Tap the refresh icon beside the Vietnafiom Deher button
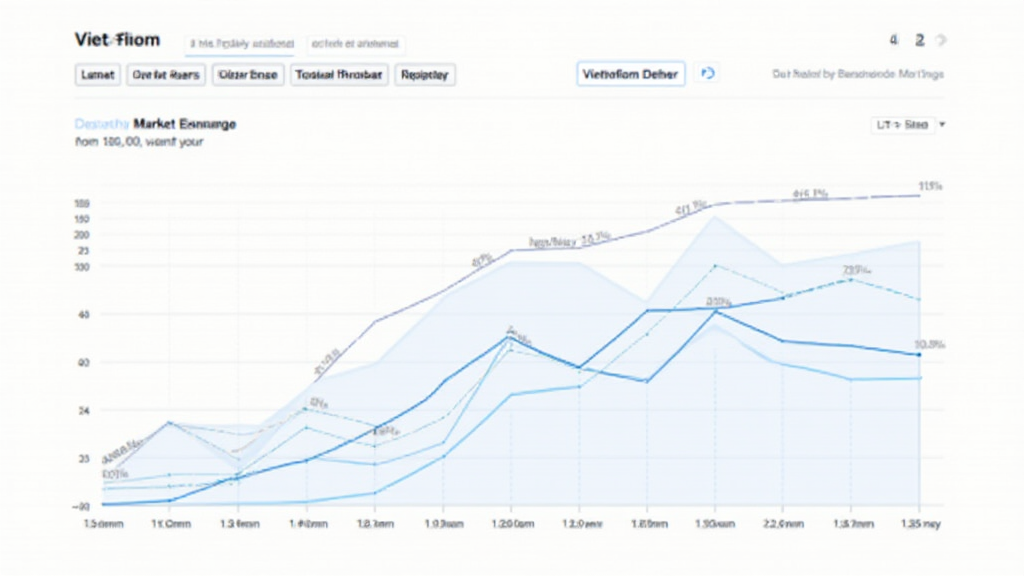The width and height of the screenshot is (1024, 576). click(710, 73)
